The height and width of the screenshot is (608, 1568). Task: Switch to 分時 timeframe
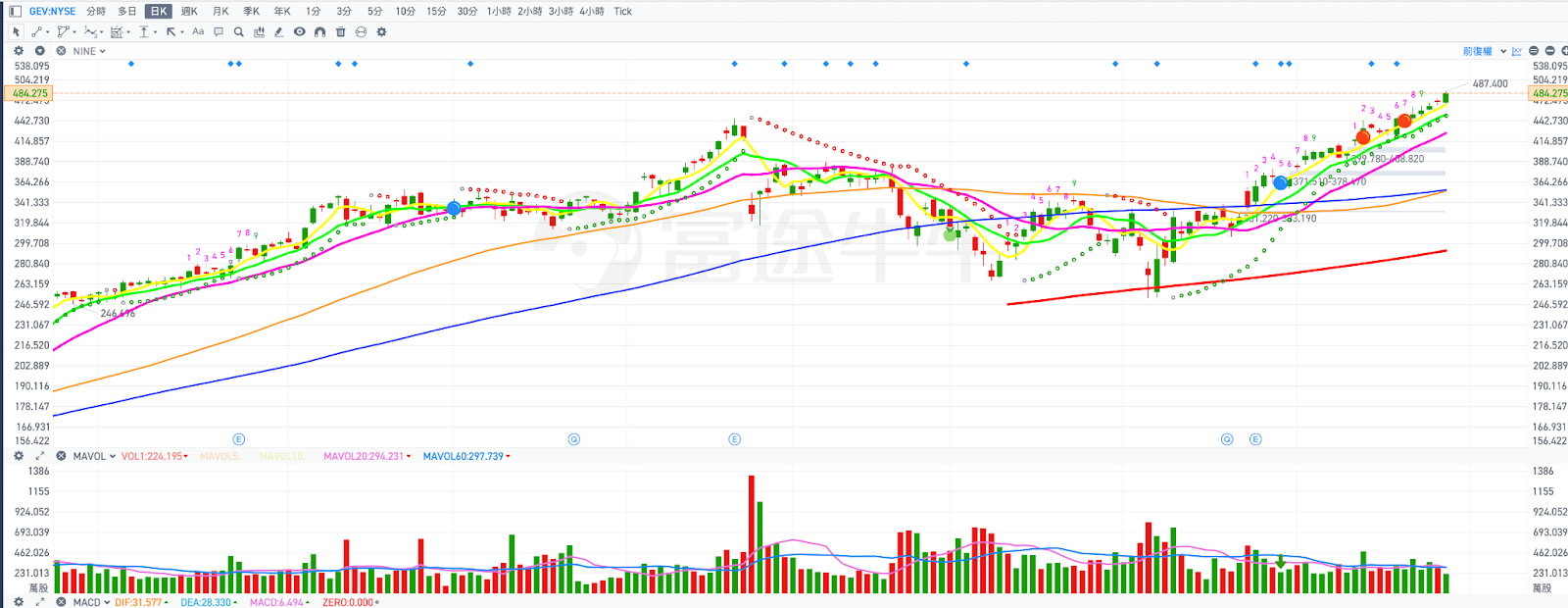[96, 12]
